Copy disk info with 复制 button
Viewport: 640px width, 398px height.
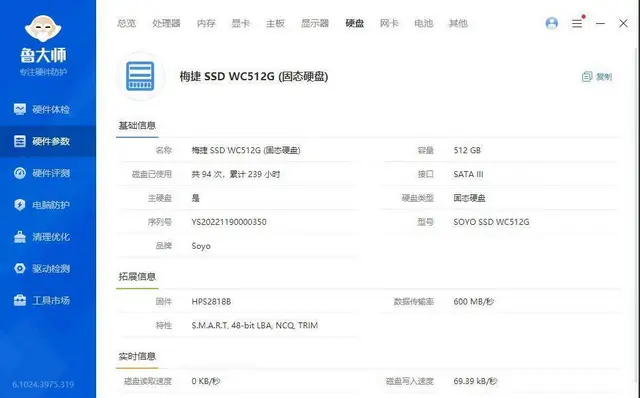(x=597, y=76)
